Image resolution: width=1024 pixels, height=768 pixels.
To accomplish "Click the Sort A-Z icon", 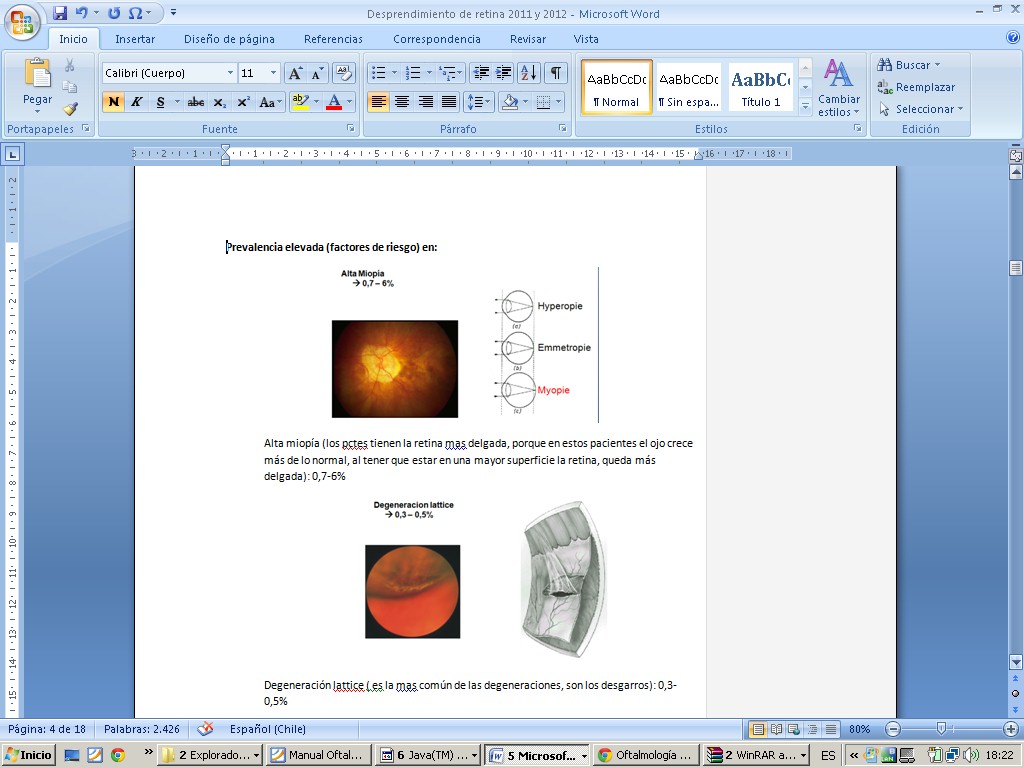I will 529,73.
